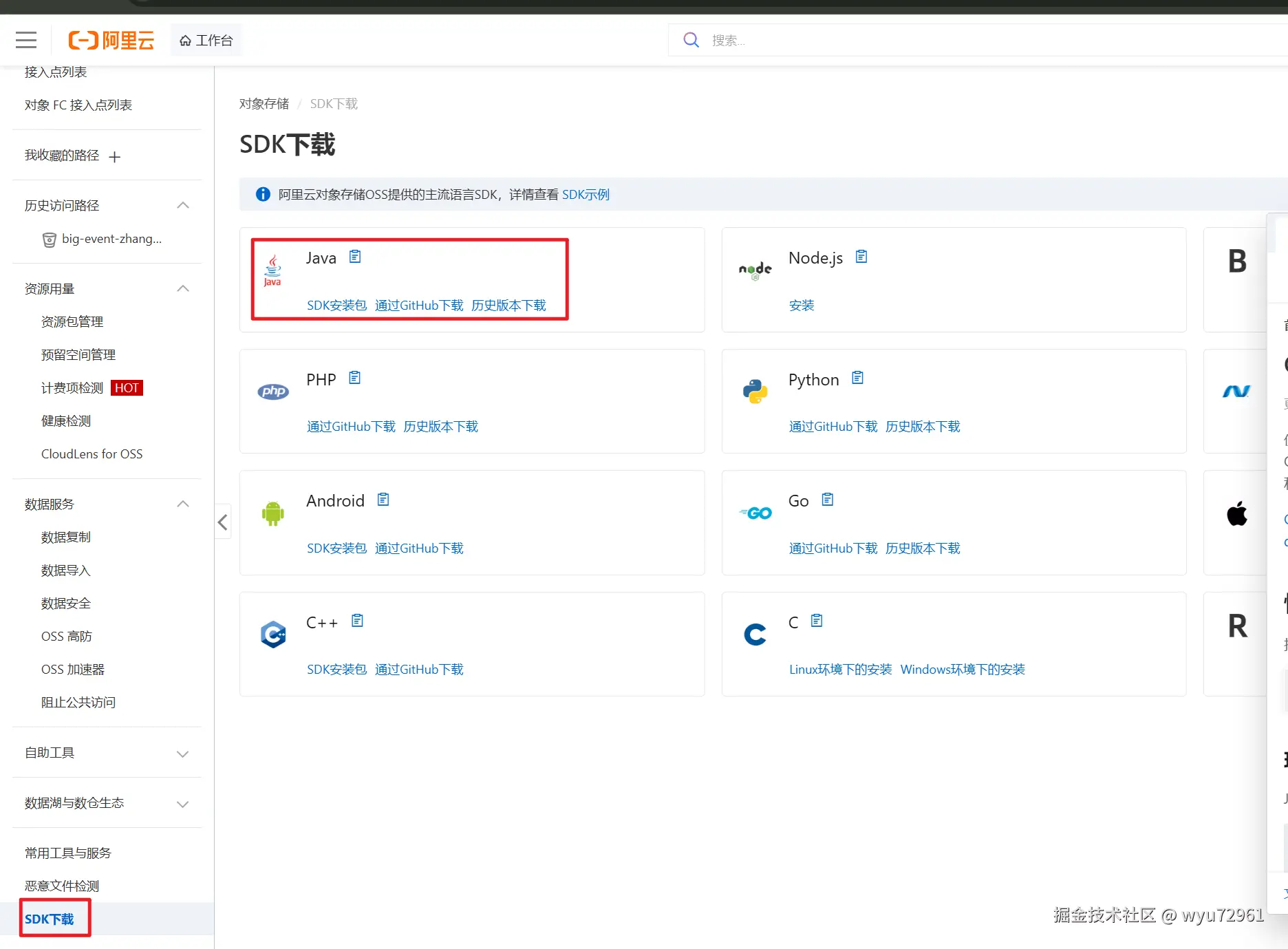Open PHP documentation icon
This screenshot has width=1288, height=949.
click(x=355, y=378)
